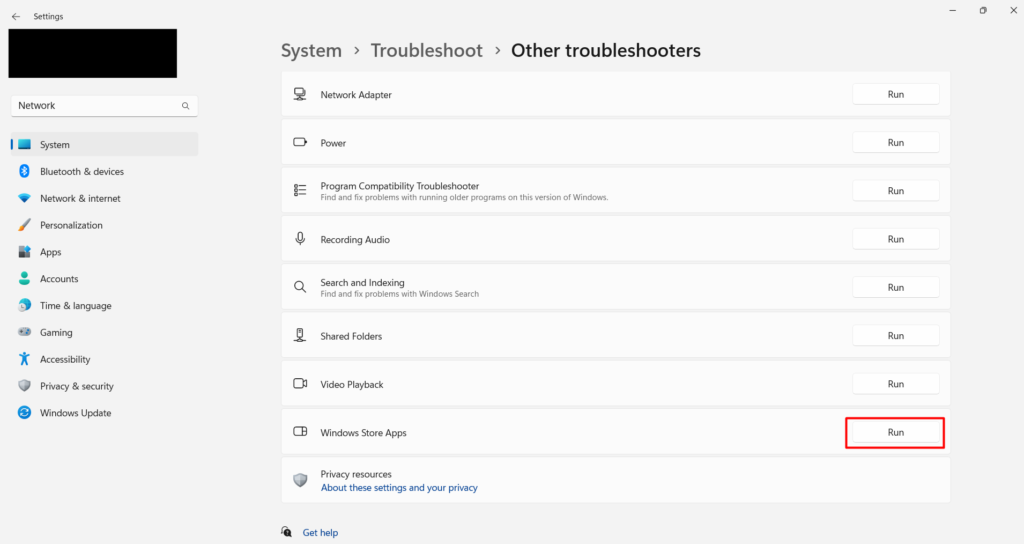Select Time & language in sidebar
This screenshot has height=544, width=1024.
tap(75, 306)
